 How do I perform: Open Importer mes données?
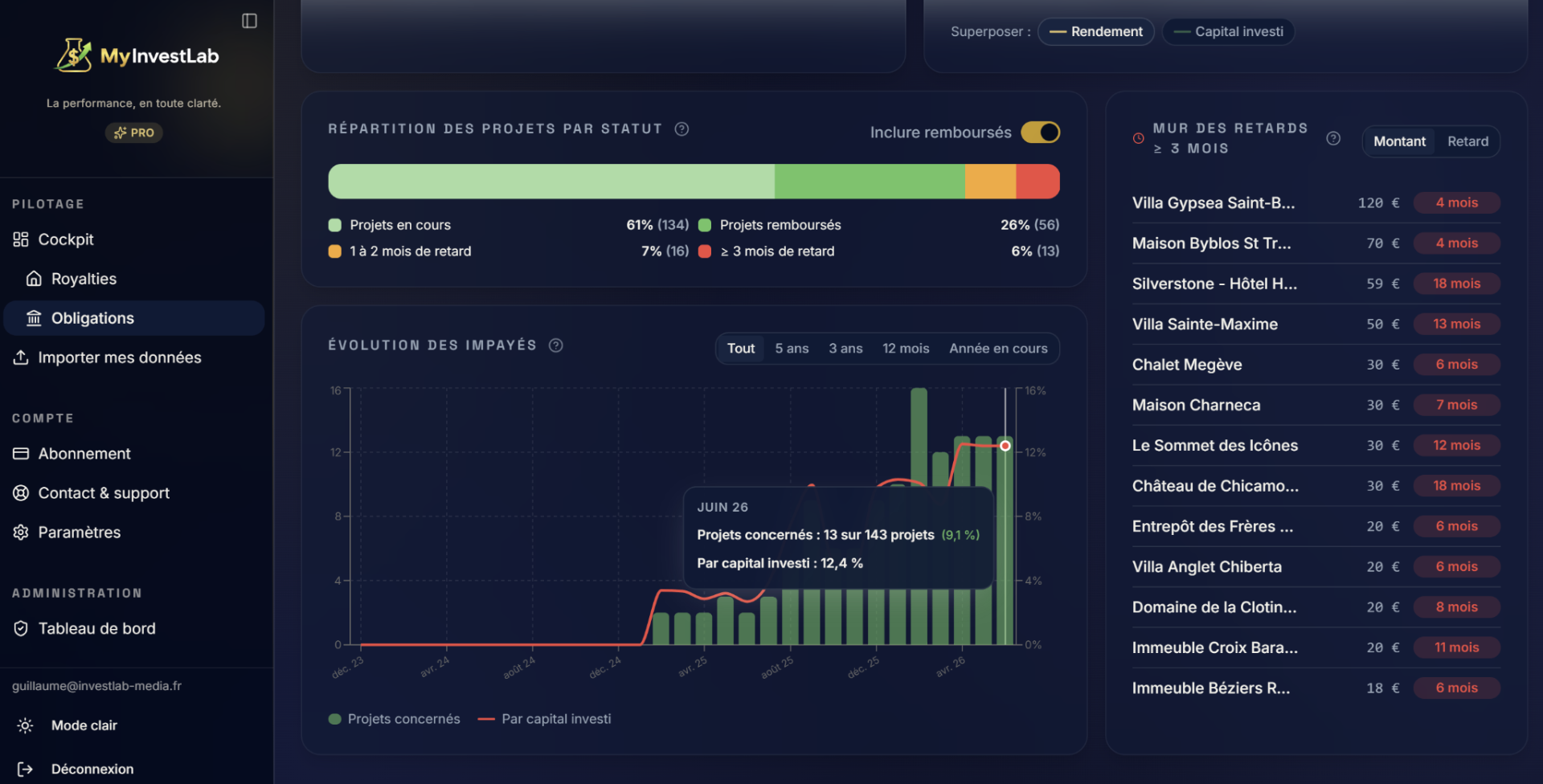133,357
